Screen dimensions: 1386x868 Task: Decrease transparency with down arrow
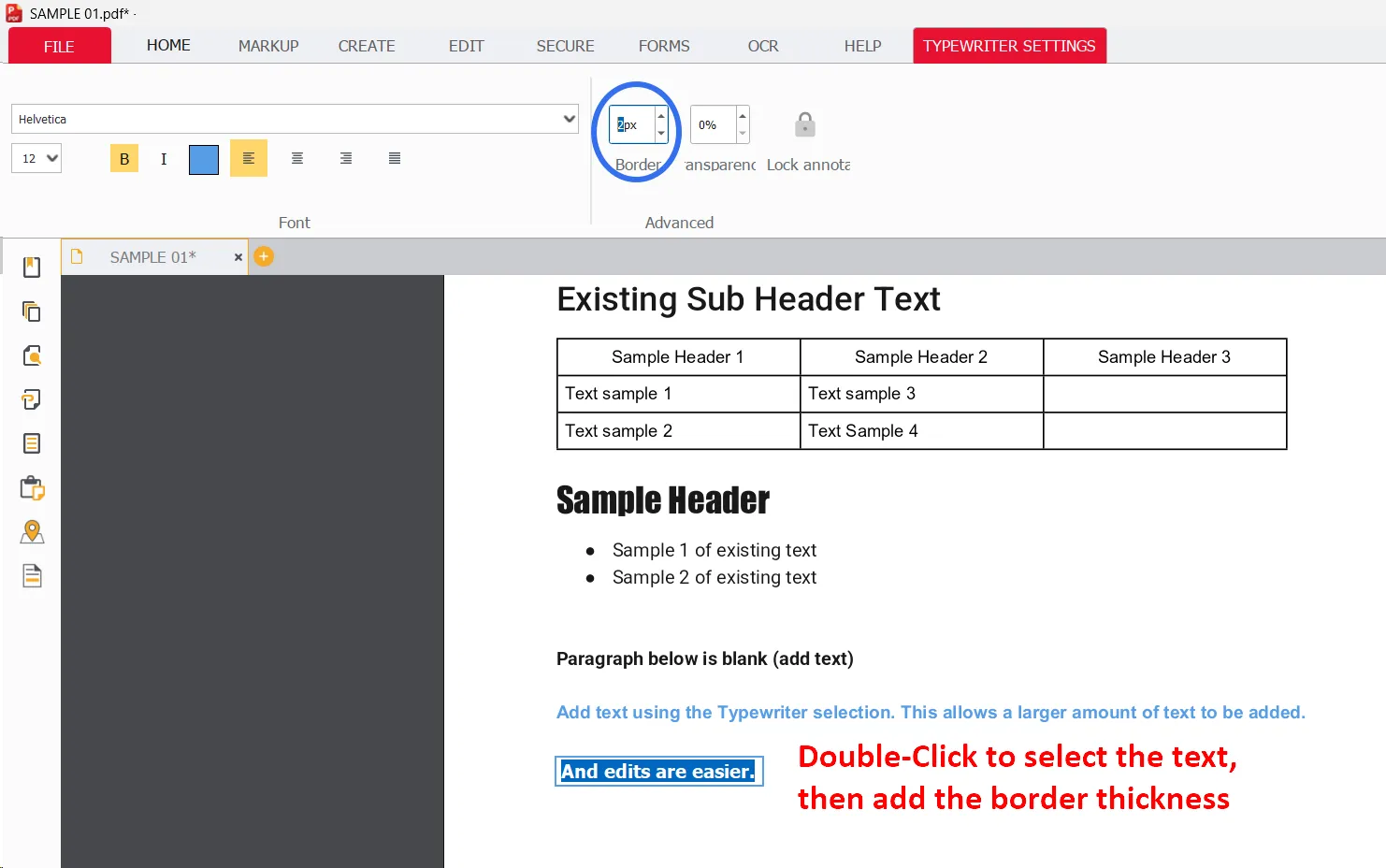[x=743, y=134]
